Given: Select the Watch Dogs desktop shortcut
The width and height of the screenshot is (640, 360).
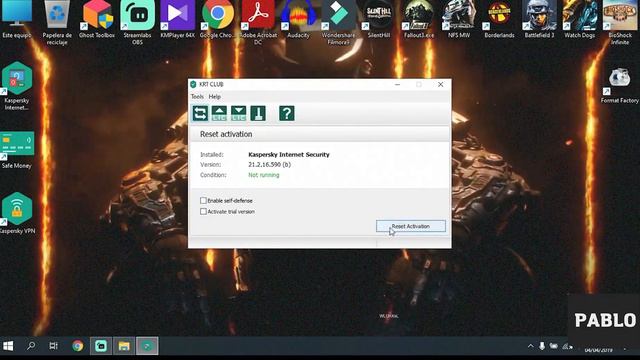Looking at the screenshot, I should (580, 20).
